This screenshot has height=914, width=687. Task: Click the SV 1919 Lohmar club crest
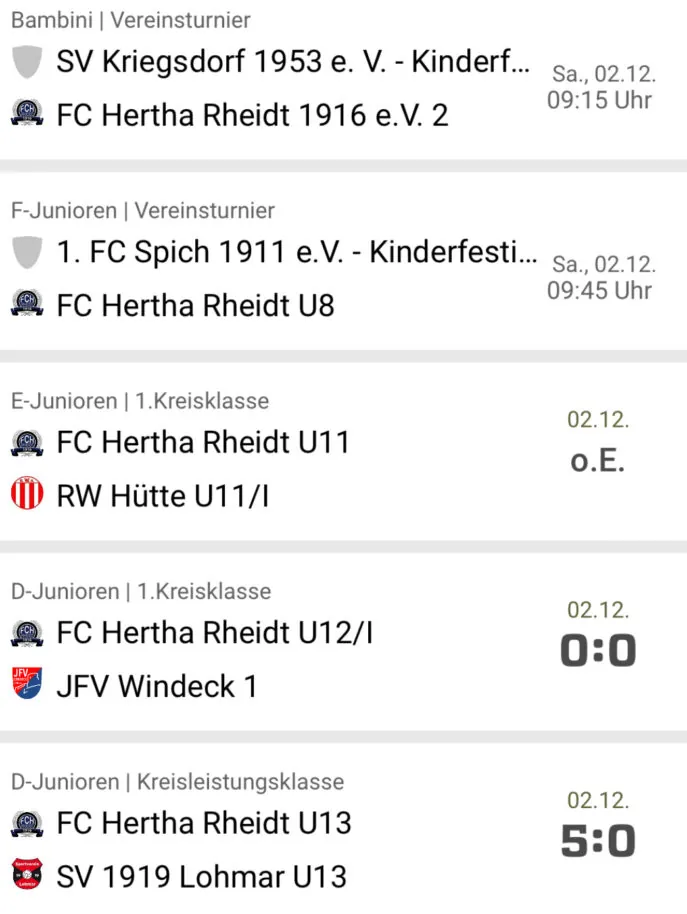point(27,874)
